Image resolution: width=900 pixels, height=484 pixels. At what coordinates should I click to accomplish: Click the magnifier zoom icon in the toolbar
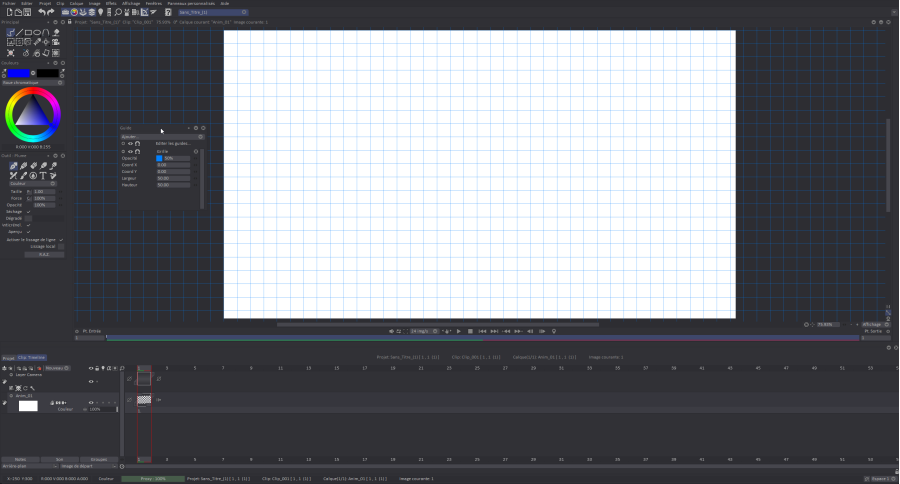click(118, 12)
